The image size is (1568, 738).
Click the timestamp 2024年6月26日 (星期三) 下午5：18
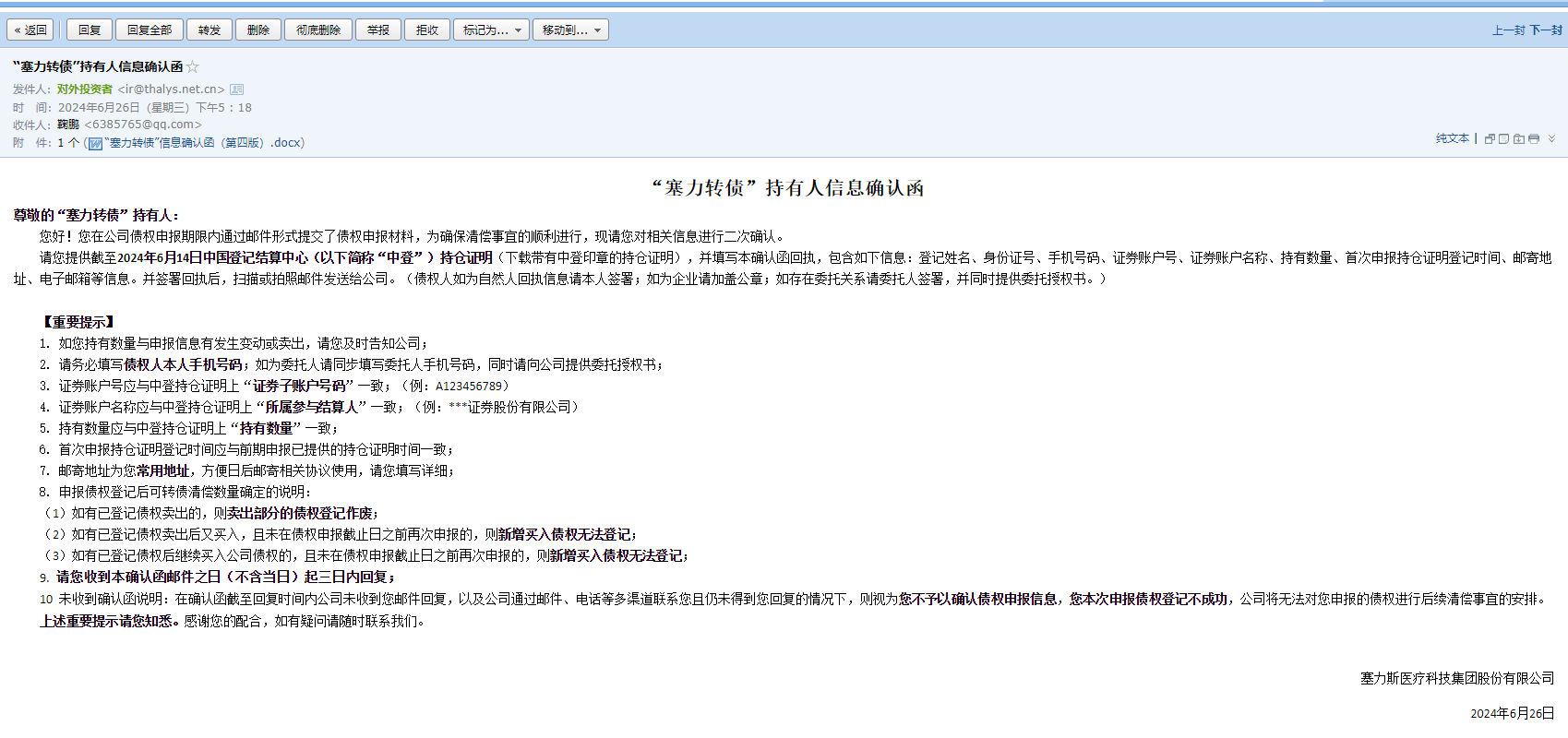click(x=155, y=107)
